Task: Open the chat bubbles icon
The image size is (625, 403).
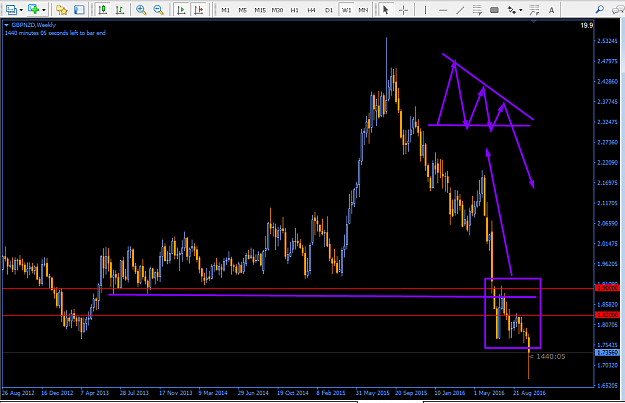Action: click(x=618, y=10)
